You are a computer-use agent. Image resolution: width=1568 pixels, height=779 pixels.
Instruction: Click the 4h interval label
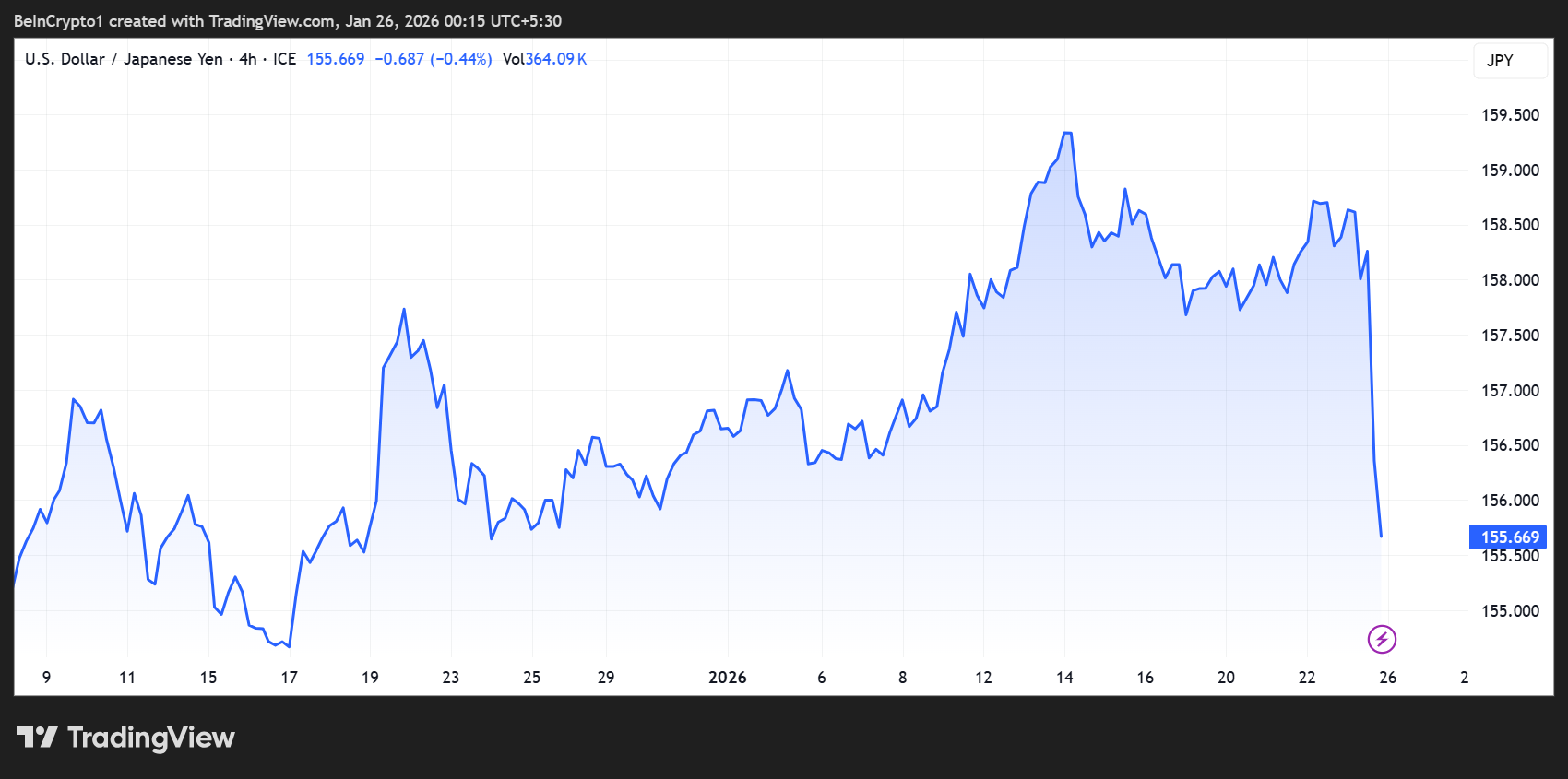tap(247, 59)
